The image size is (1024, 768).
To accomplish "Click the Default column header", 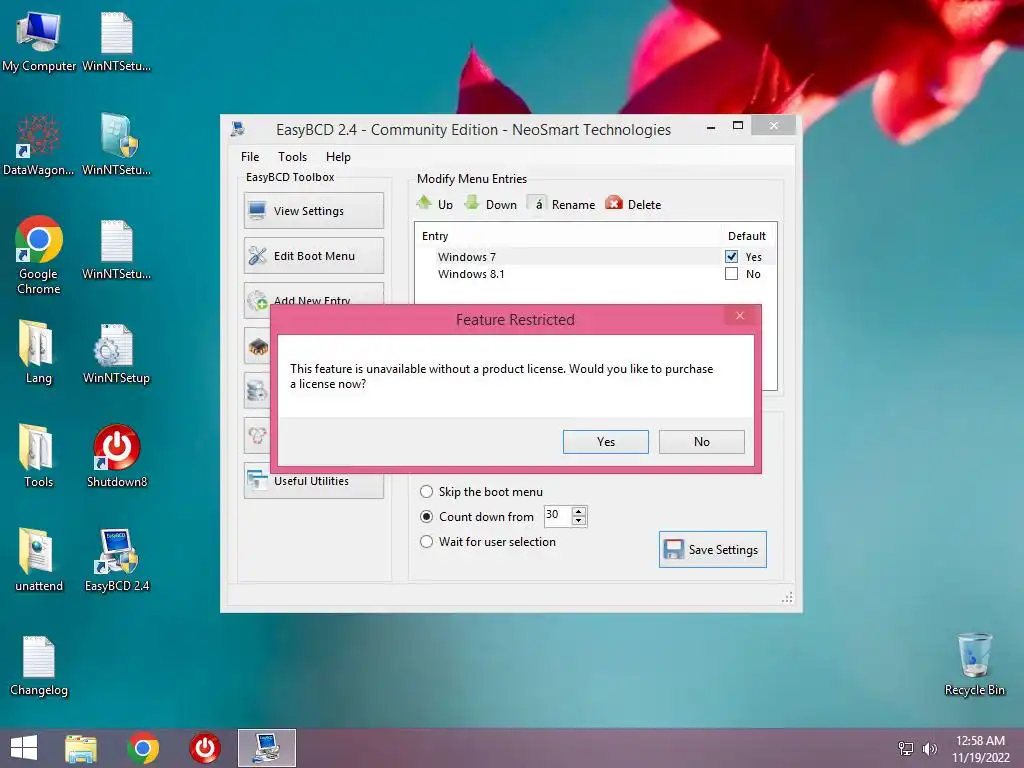I will [x=746, y=236].
